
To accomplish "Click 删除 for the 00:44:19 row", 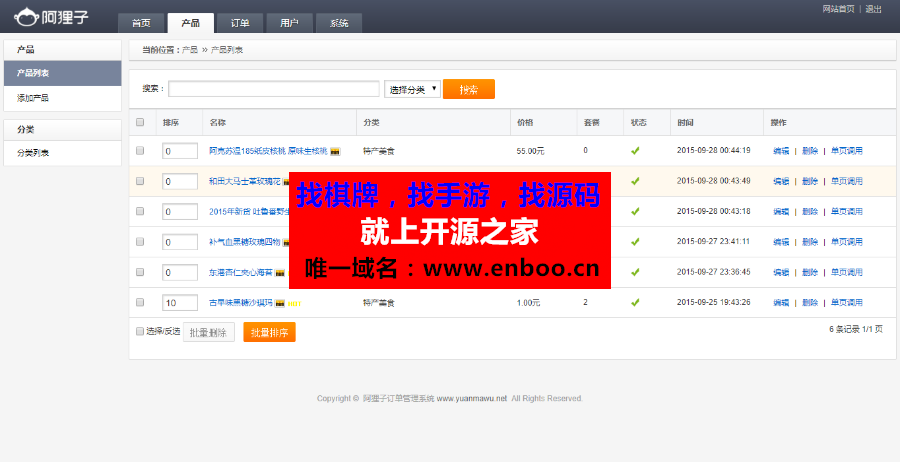I will 810,151.
